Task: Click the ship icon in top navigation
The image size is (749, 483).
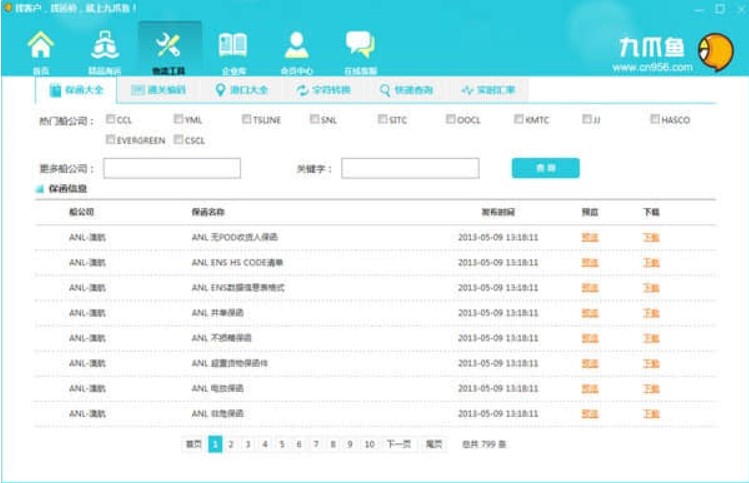Action: point(104,46)
